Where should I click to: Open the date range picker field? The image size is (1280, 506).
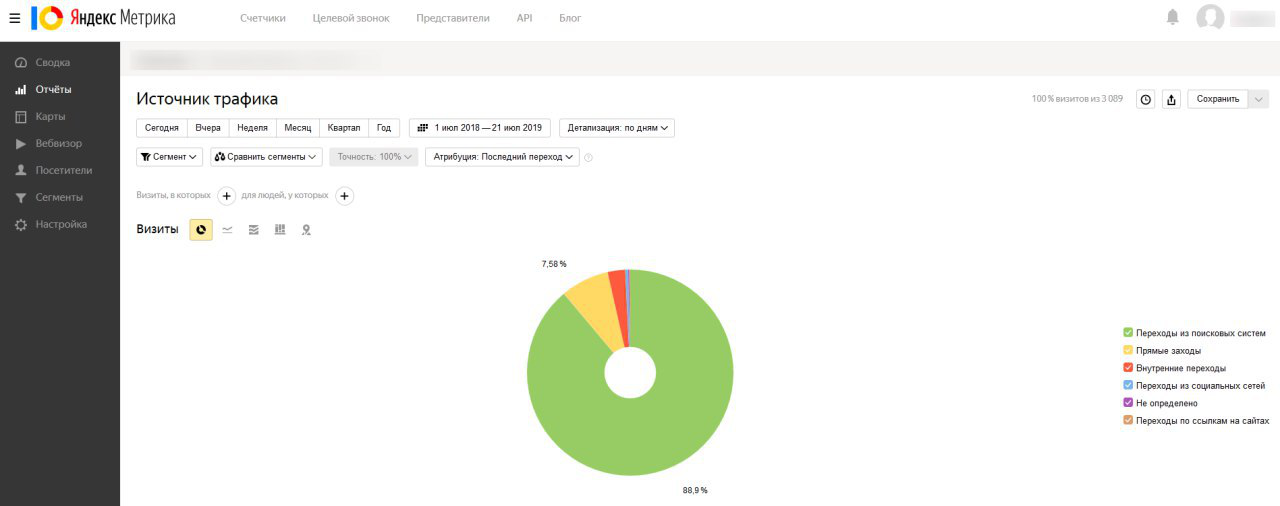click(x=479, y=128)
